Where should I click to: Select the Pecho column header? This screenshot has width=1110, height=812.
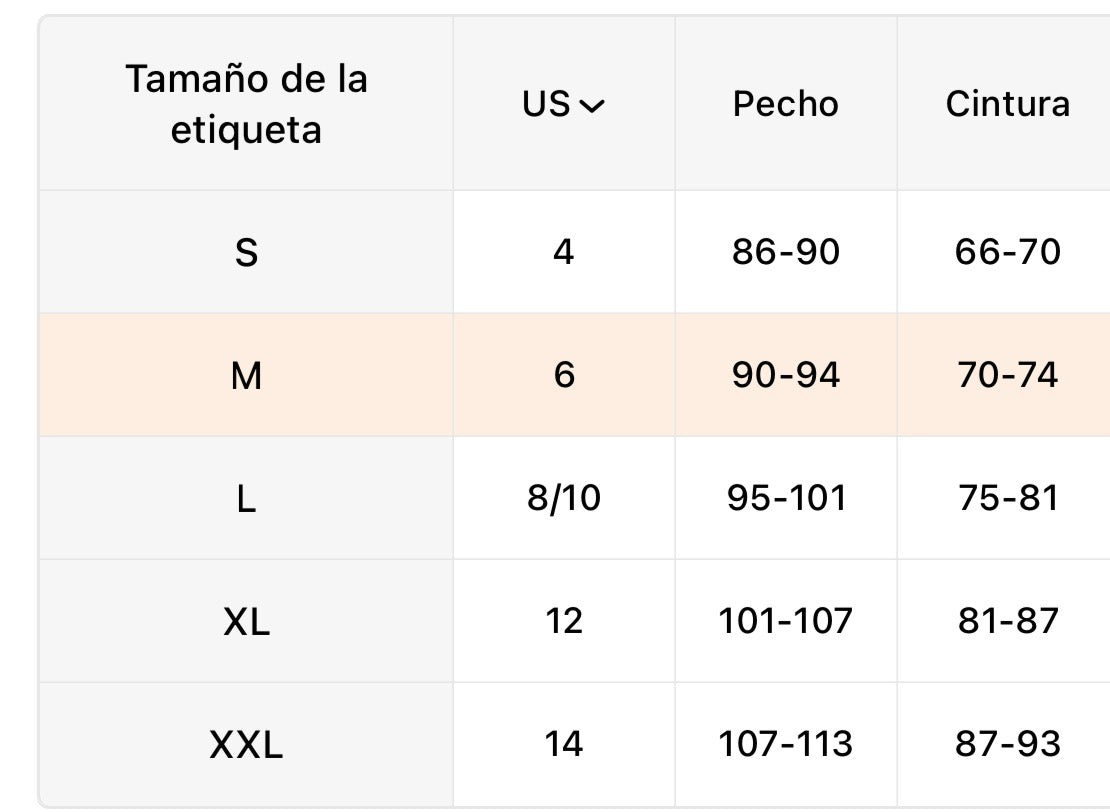tap(786, 104)
